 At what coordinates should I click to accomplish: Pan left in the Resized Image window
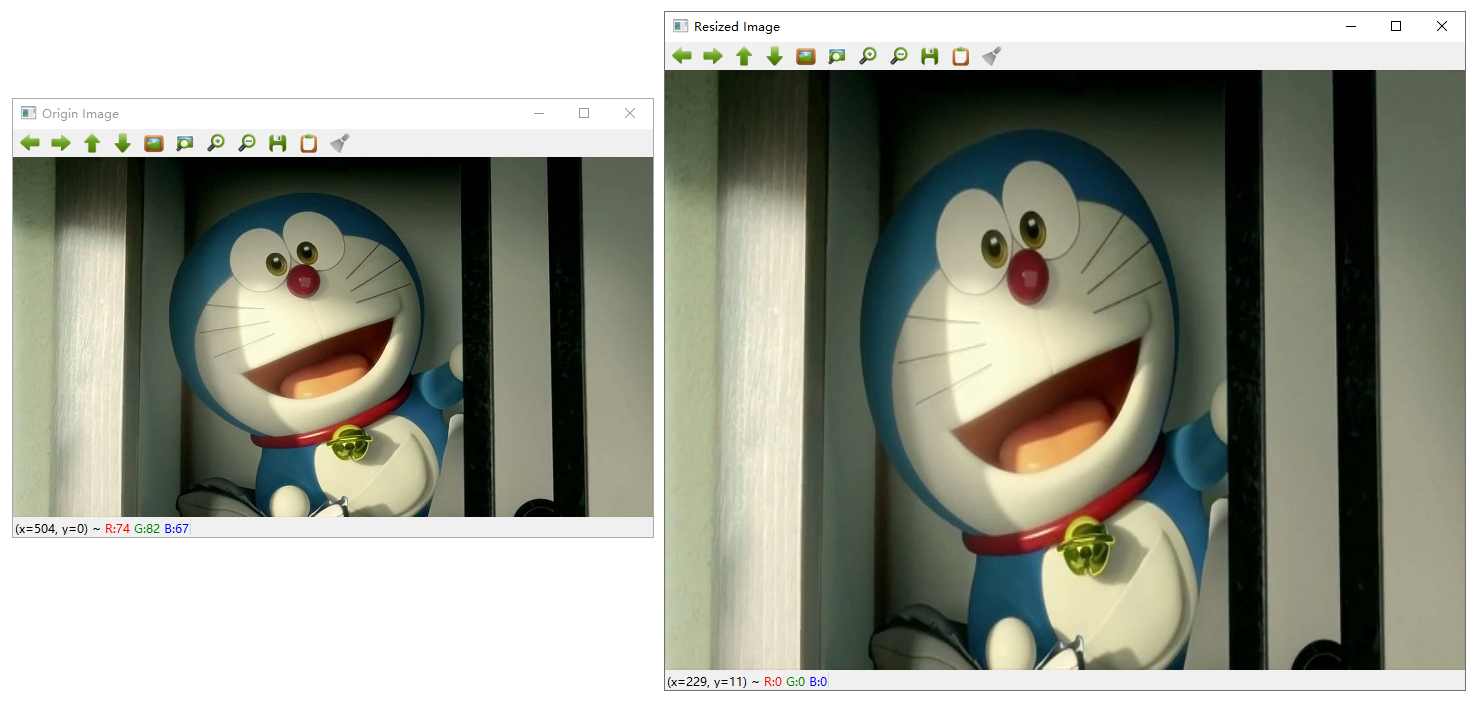(682, 56)
